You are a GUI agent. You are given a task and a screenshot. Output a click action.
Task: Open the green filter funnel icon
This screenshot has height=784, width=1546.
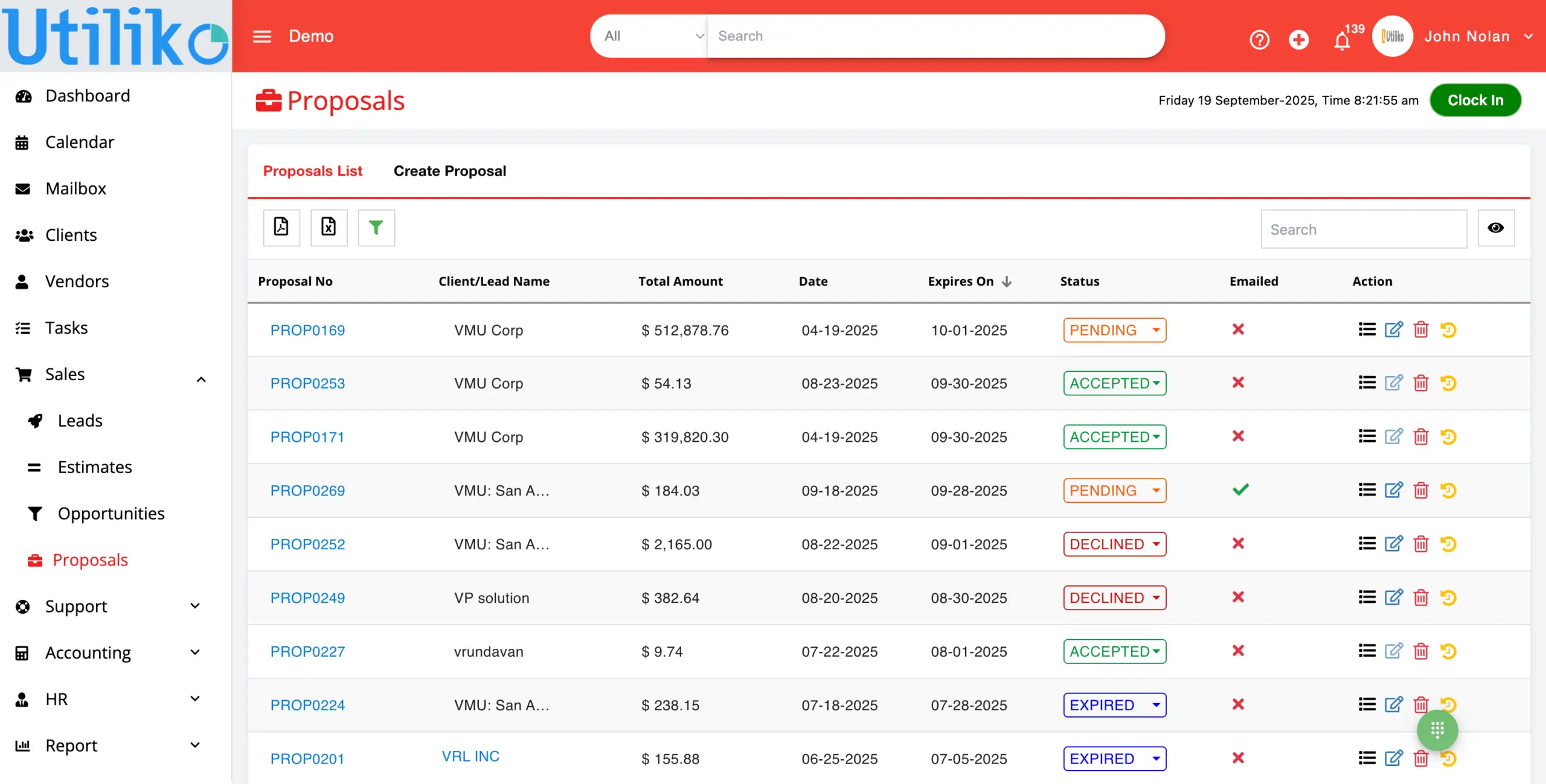pyautogui.click(x=376, y=228)
